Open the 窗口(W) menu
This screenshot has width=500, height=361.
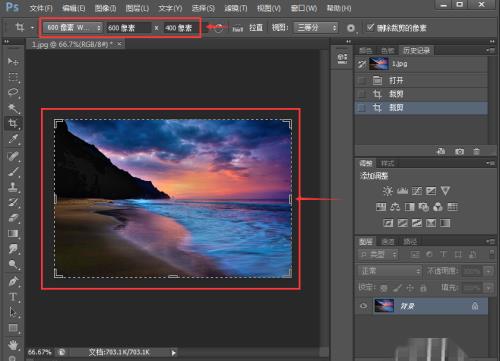[304, 8]
